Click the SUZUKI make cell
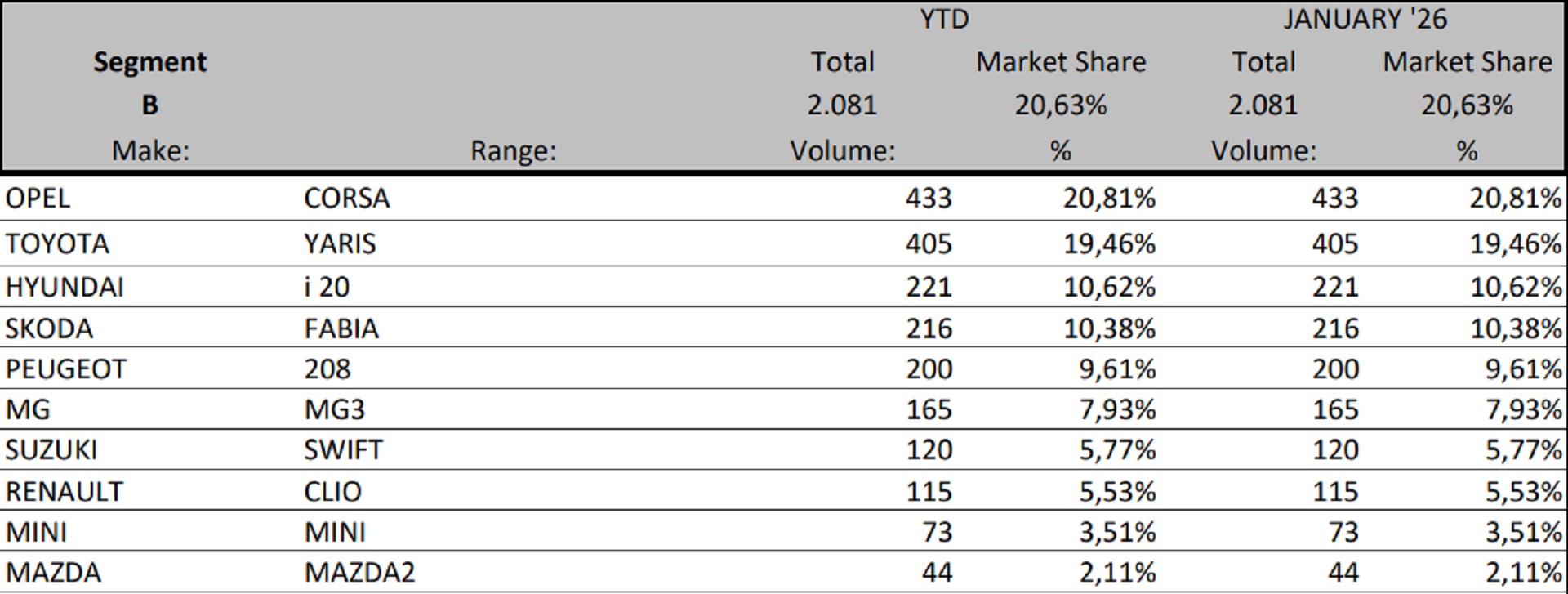 pyautogui.click(x=51, y=450)
